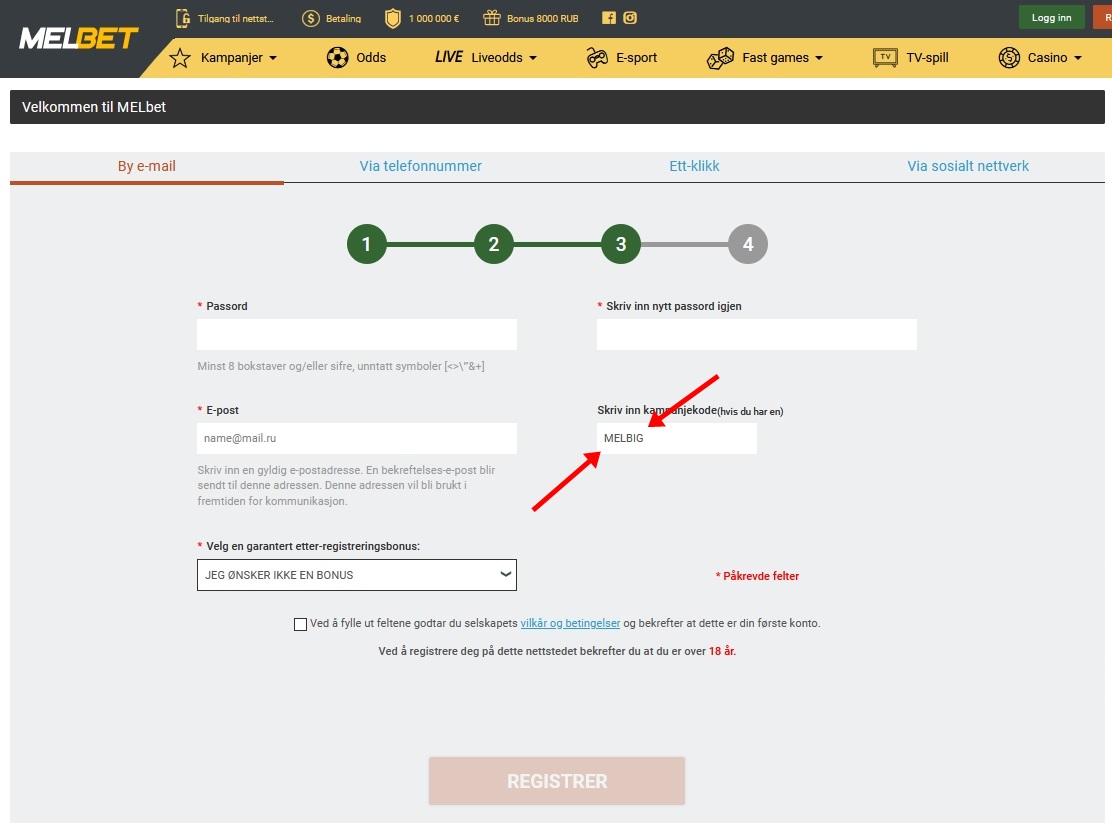Tick the terms and conditions checkbox
This screenshot has width=1112, height=823.
click(x=300, y=624)
